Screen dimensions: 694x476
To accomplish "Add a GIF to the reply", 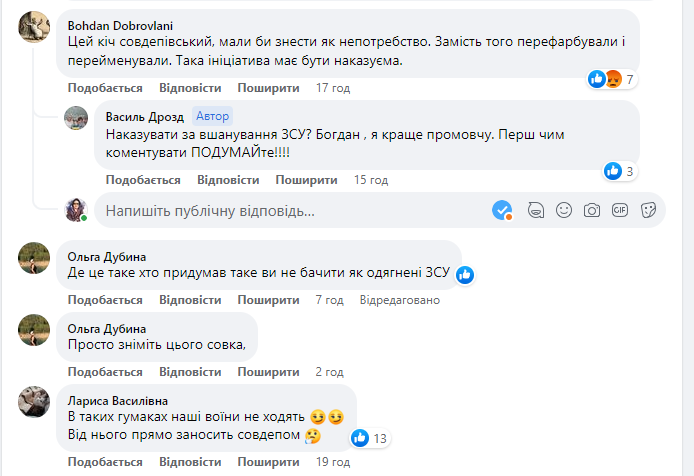I will (620, 211).
